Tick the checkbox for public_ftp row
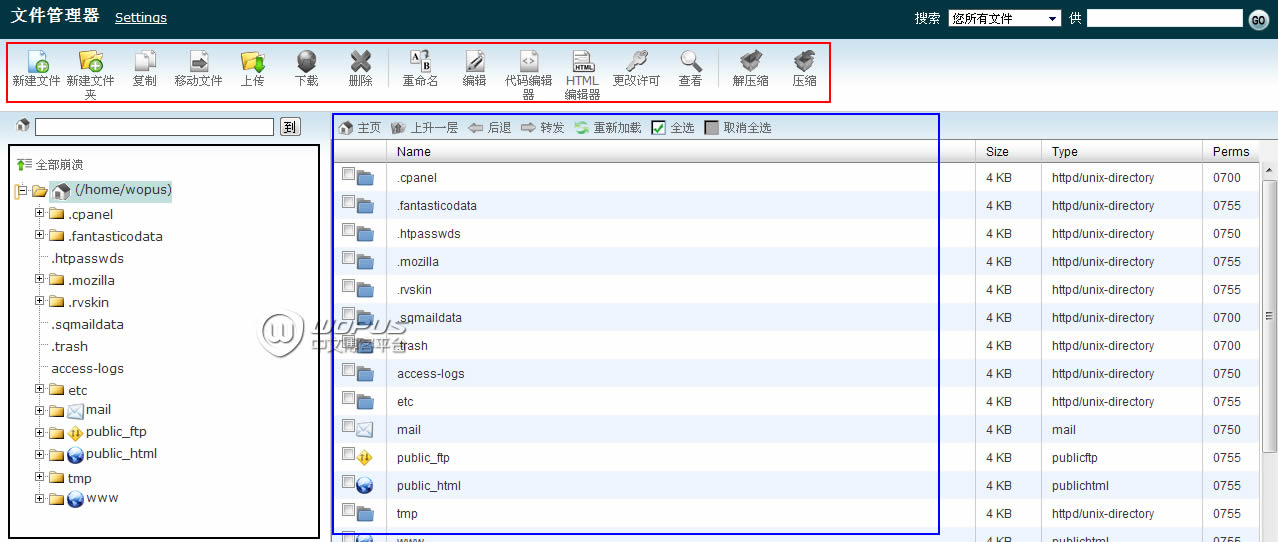Image resolution: width=1278 pixels, height=542 pixels. 348,454
